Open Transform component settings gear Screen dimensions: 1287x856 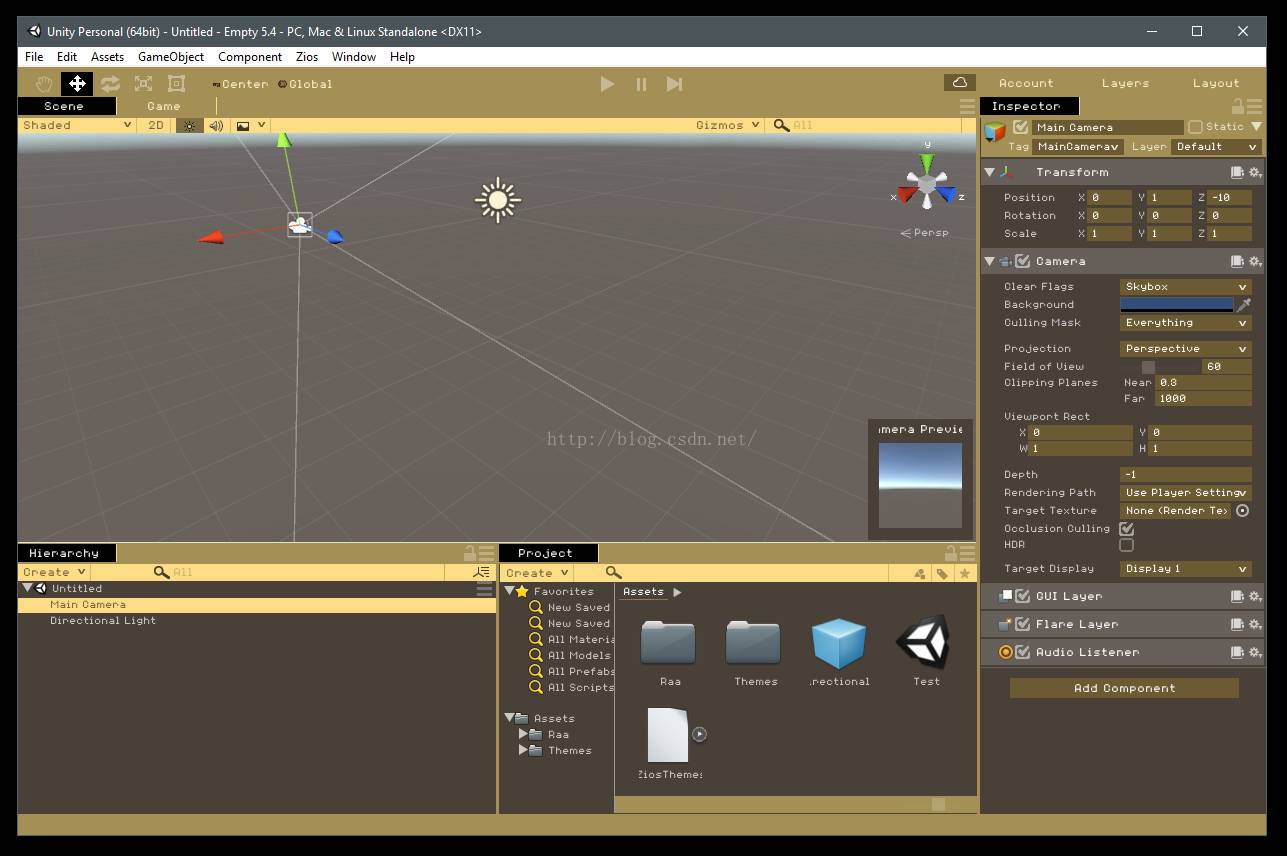(x=1255, y=172)
